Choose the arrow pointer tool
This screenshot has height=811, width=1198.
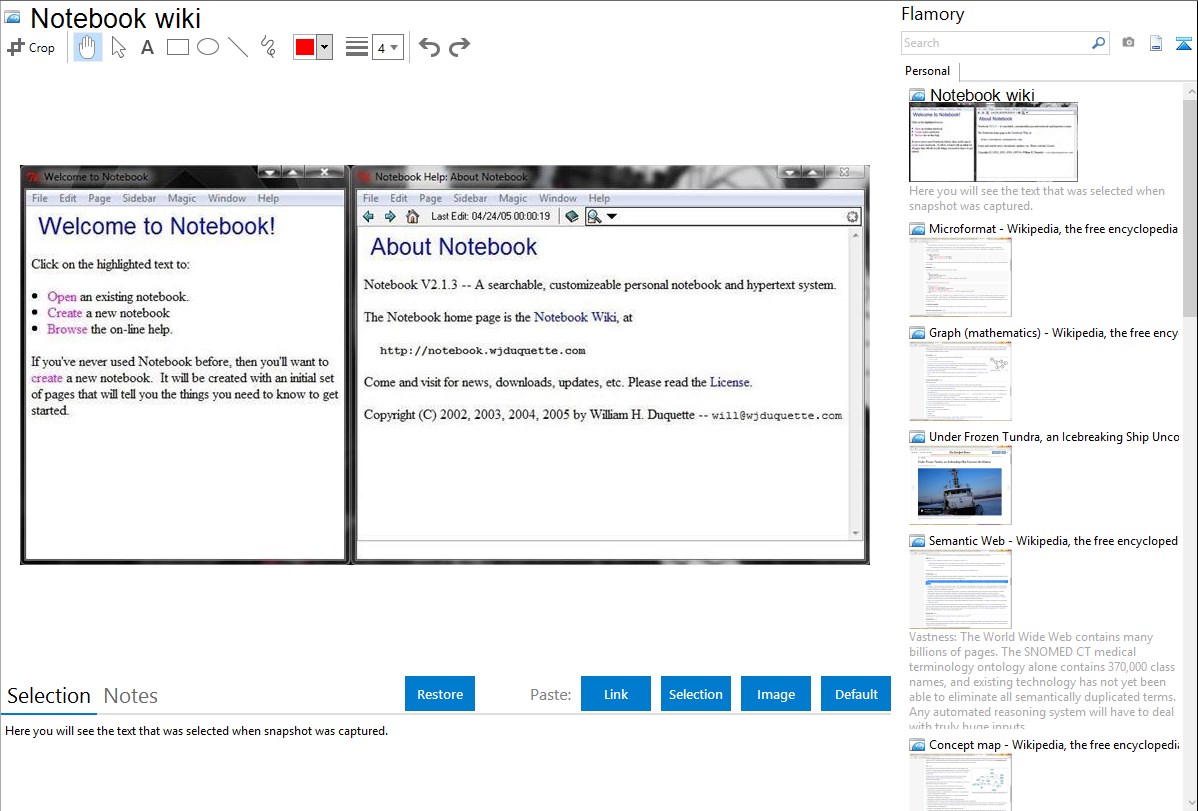118,47
